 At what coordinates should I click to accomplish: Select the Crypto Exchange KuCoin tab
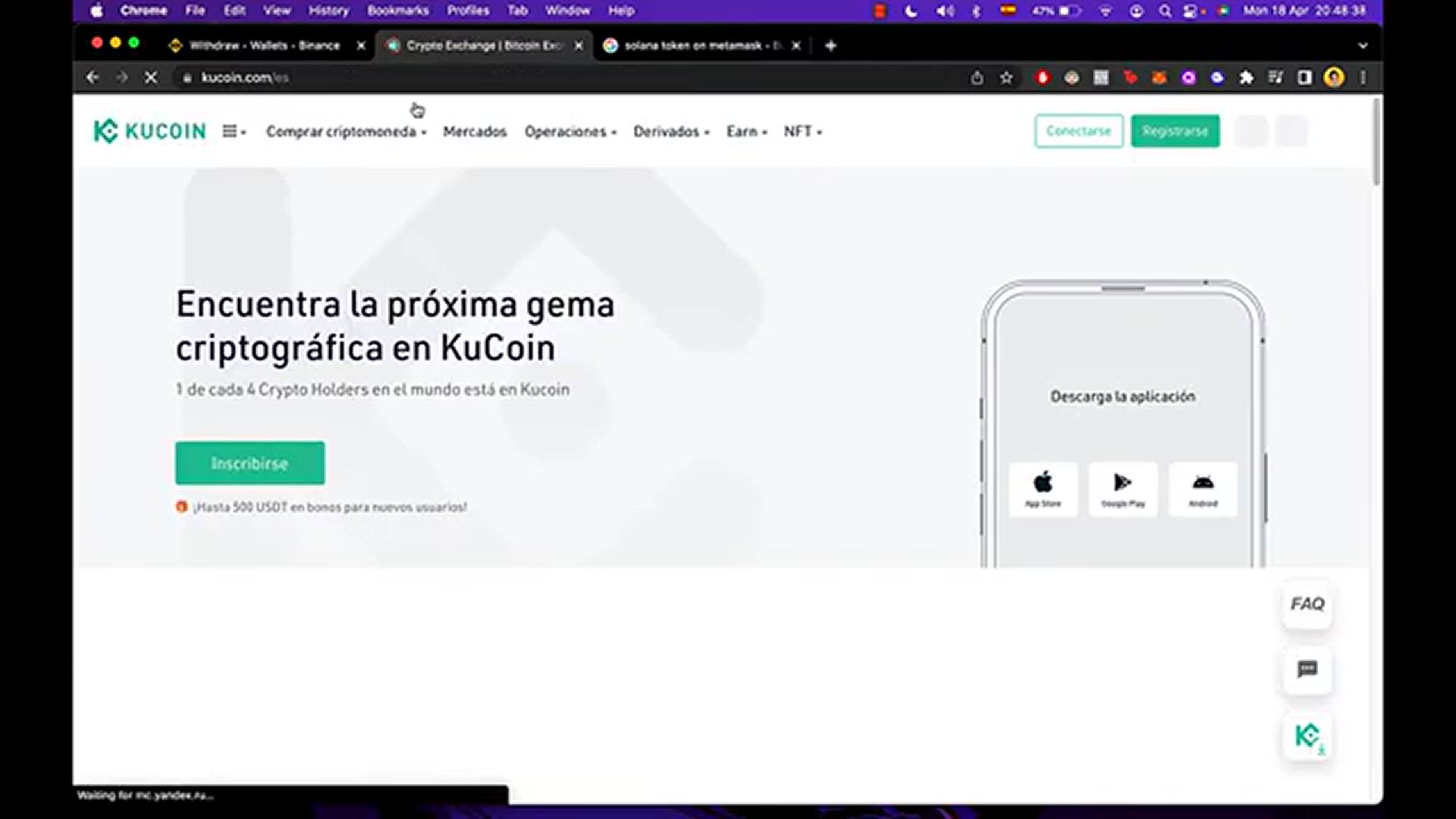484,45
